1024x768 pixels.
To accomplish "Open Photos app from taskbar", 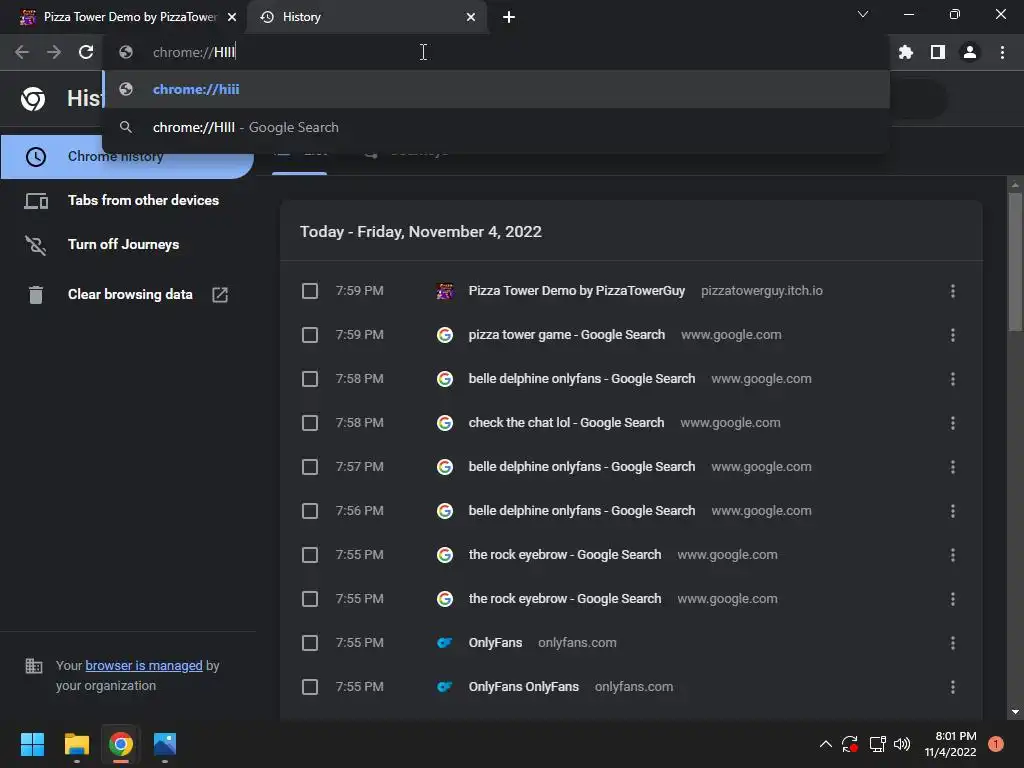I will [x=165, y=744].
